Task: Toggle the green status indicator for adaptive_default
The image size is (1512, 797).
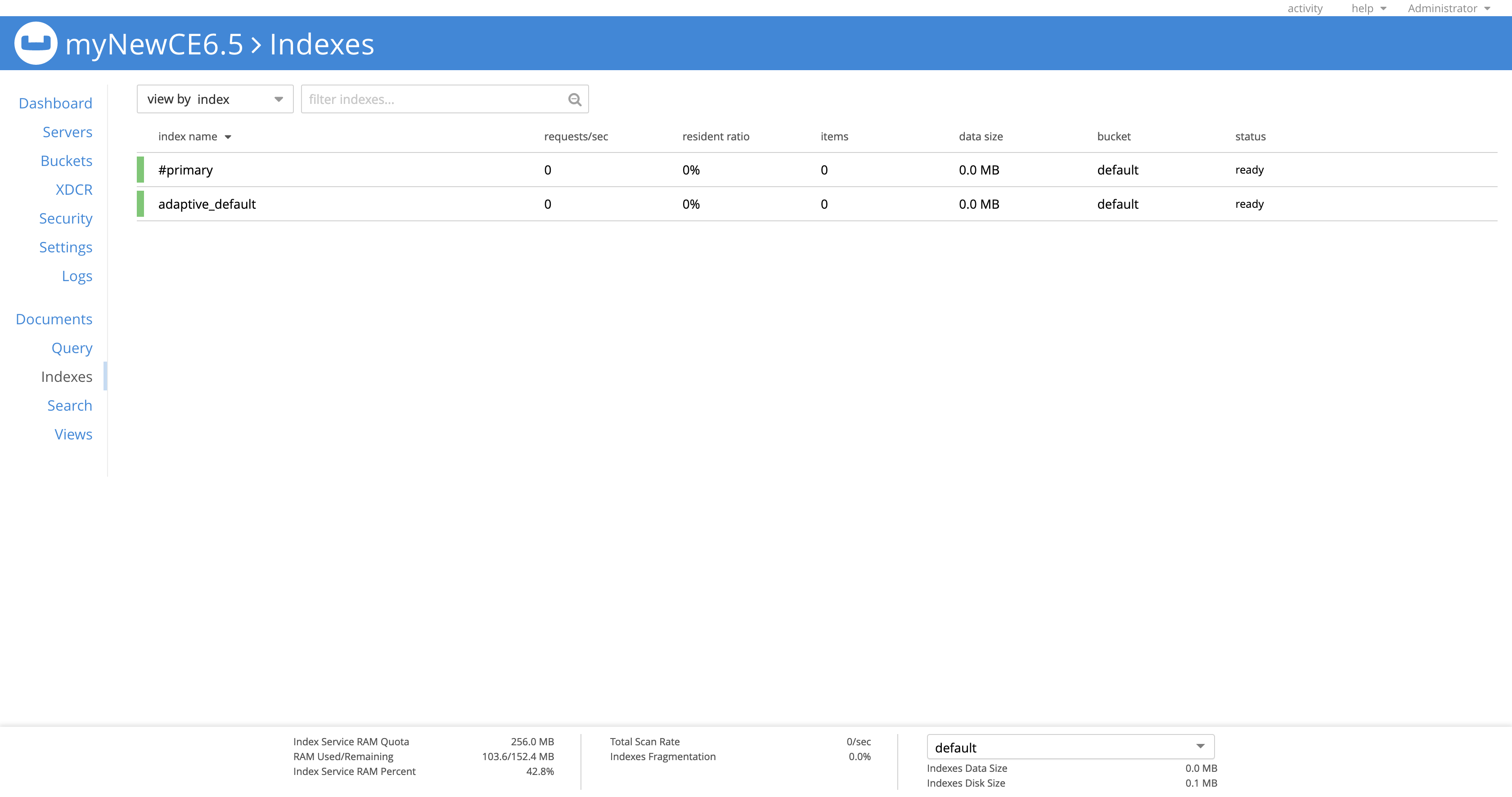Action: pyautogui.click(x=140, y=204)
